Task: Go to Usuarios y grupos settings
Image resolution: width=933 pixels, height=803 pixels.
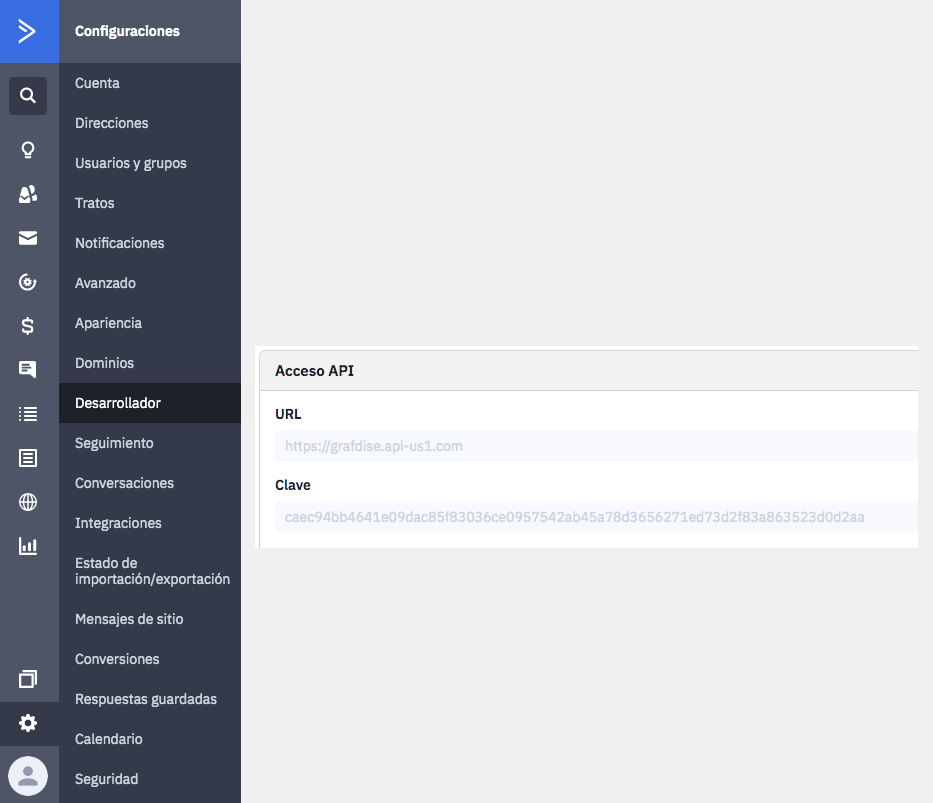Action: 131,163
